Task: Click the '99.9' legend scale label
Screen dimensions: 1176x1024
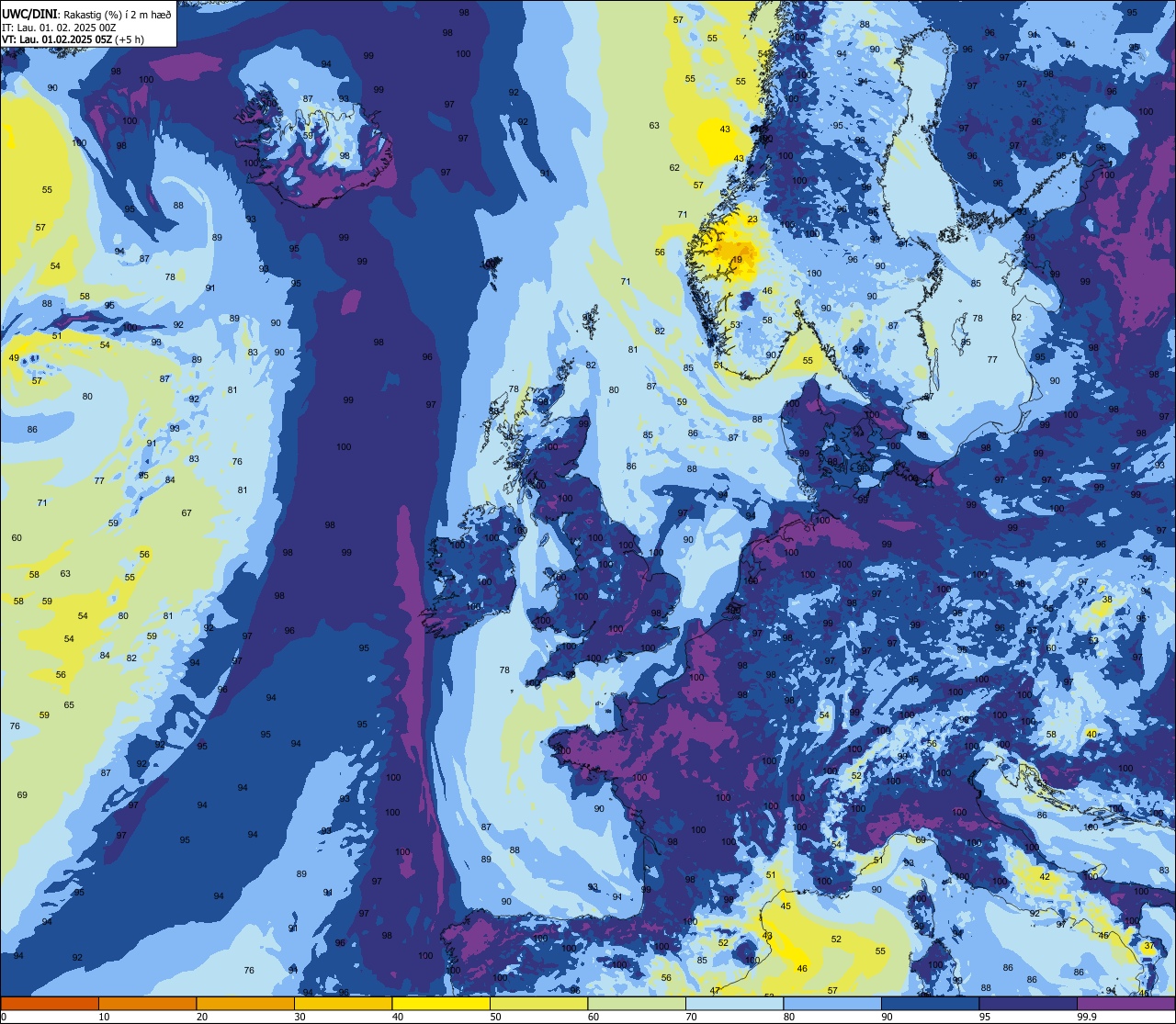Action: 1087,1017
